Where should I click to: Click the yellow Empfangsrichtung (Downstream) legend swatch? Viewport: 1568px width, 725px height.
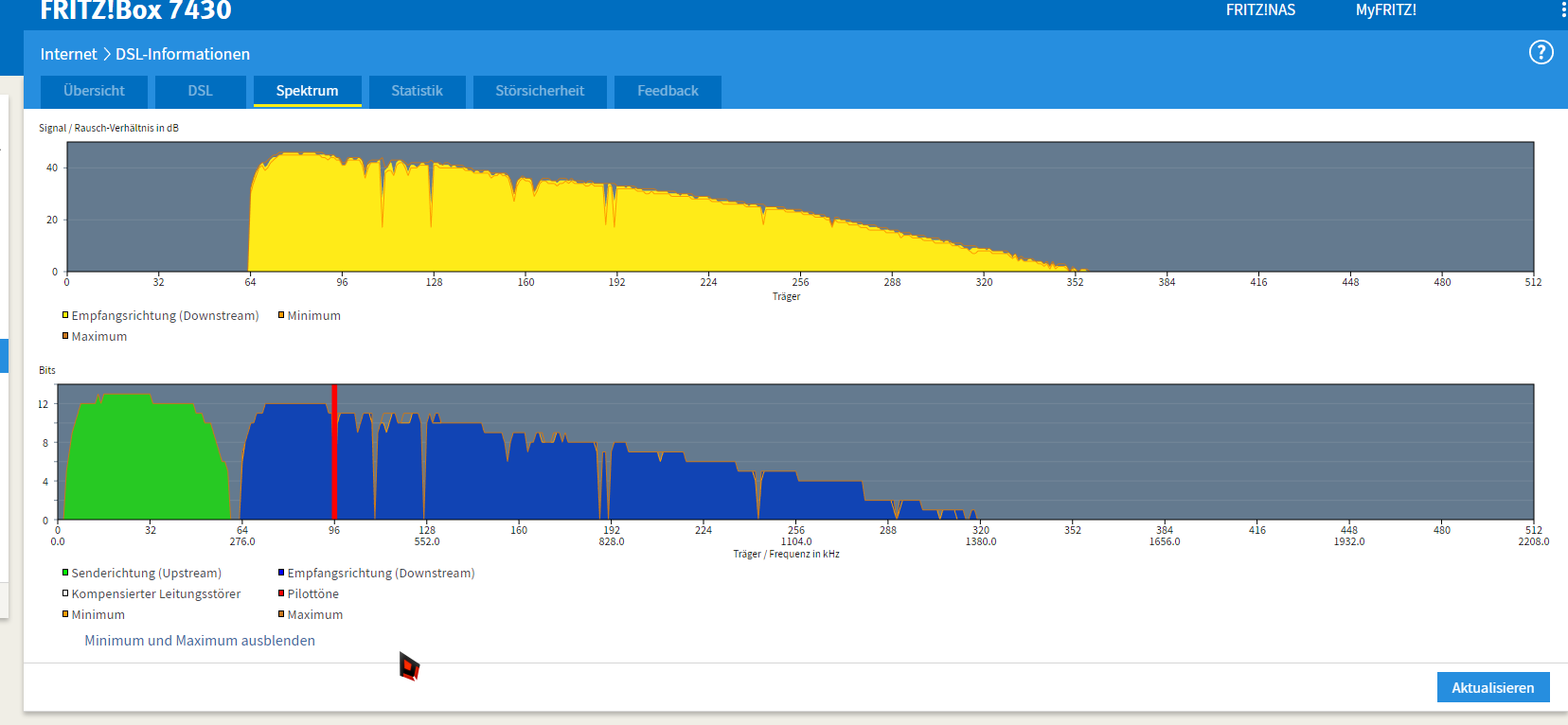(65, 315)
